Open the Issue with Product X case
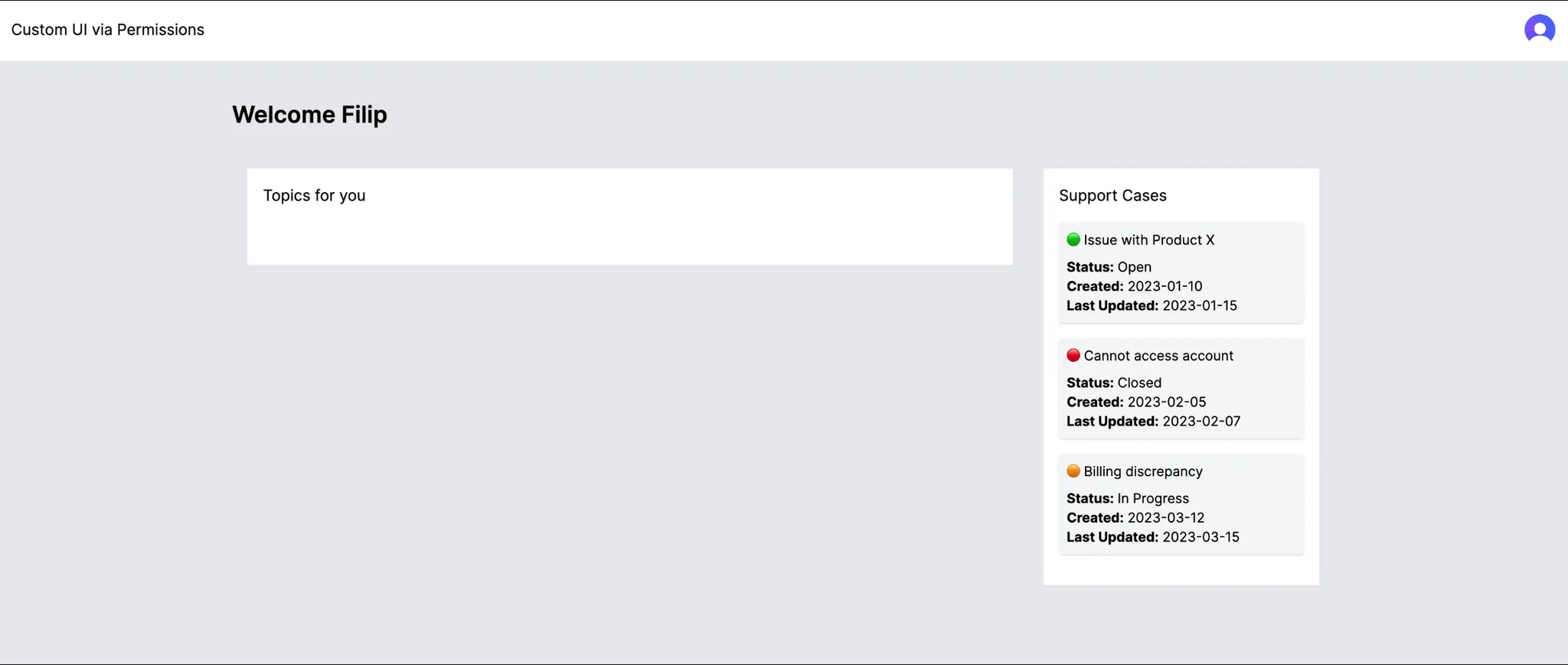This screenshot has width=1568, height=665. tap(1148, 240)
